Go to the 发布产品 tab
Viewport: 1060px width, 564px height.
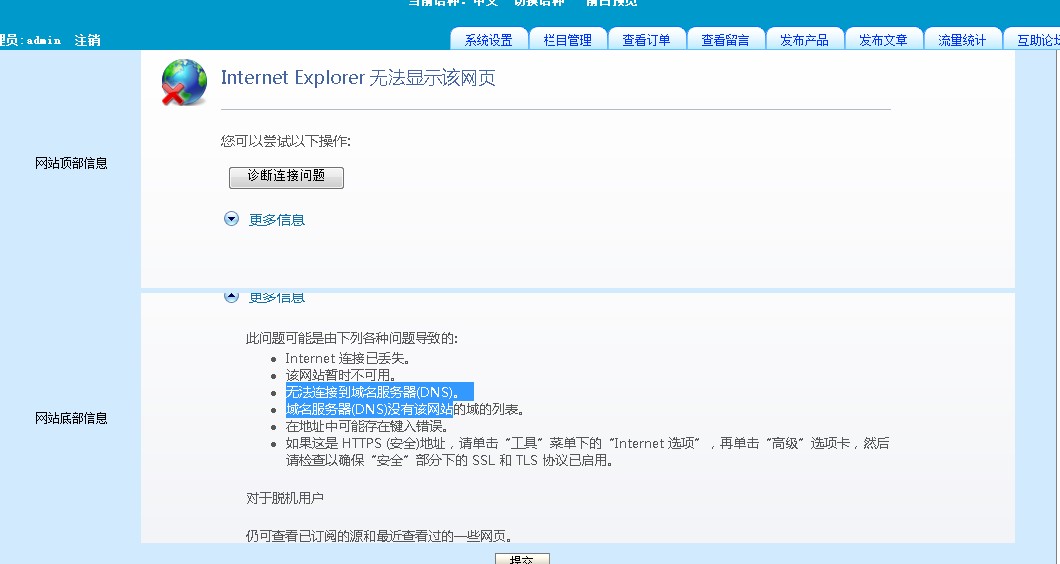(x=804, y=40)
